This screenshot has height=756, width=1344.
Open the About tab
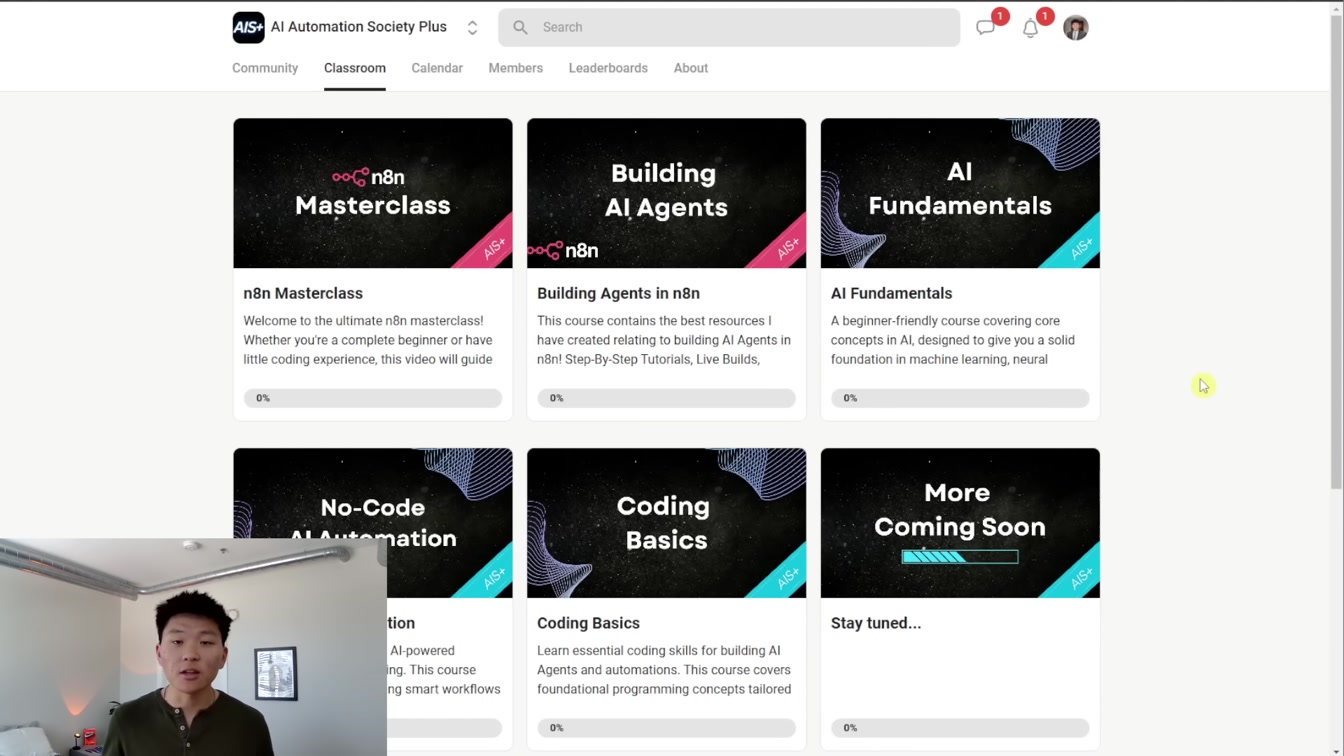click(691, 68)
